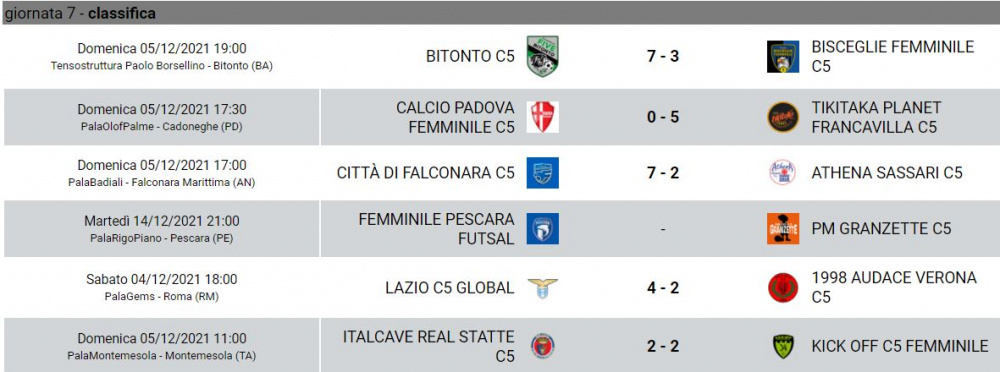Click the Lazio C5 Global eagle logo
The width and height of the screenshot is (1000, 372).
[543, 288]
